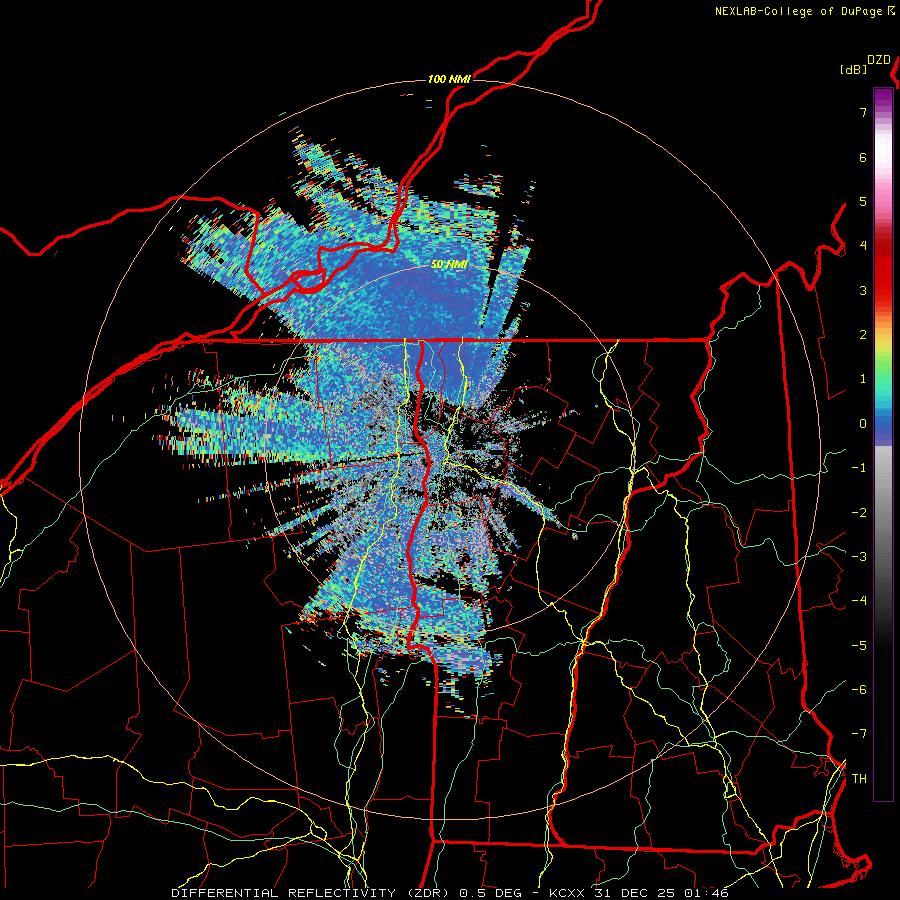Click the -5 value on color scale
This screenshot has height=900, width=900.
click(859, 645)
